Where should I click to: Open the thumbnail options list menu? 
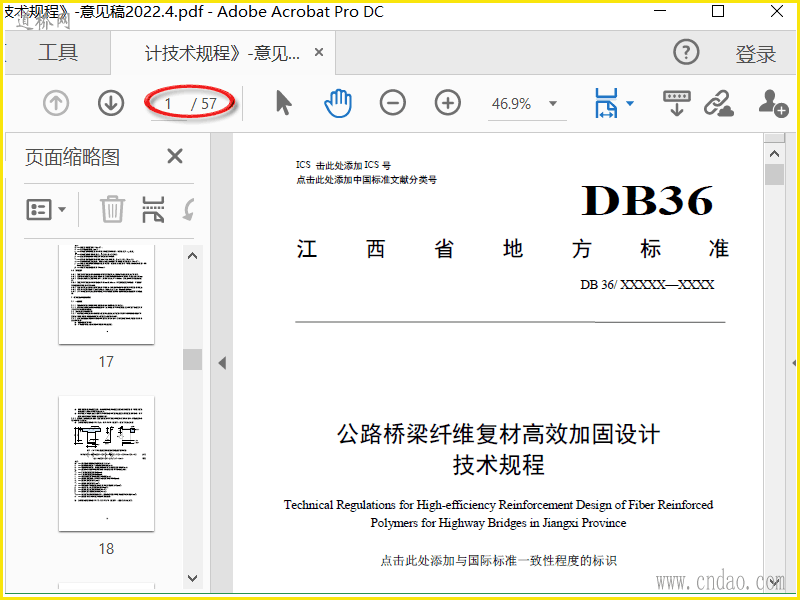(x=46, y=209)
